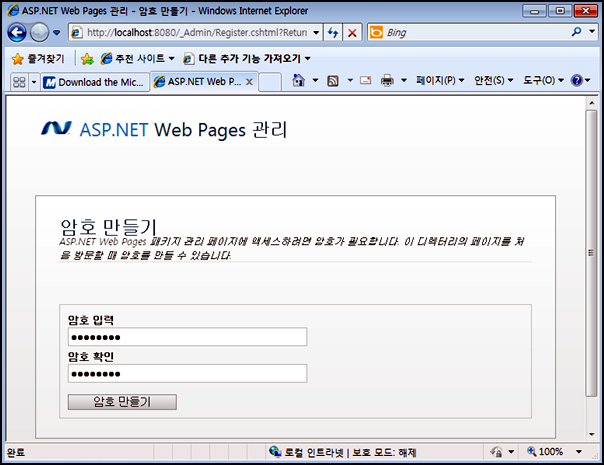Expand the Print options dropdown arrow
604x465 pixels.
[404, 81]
